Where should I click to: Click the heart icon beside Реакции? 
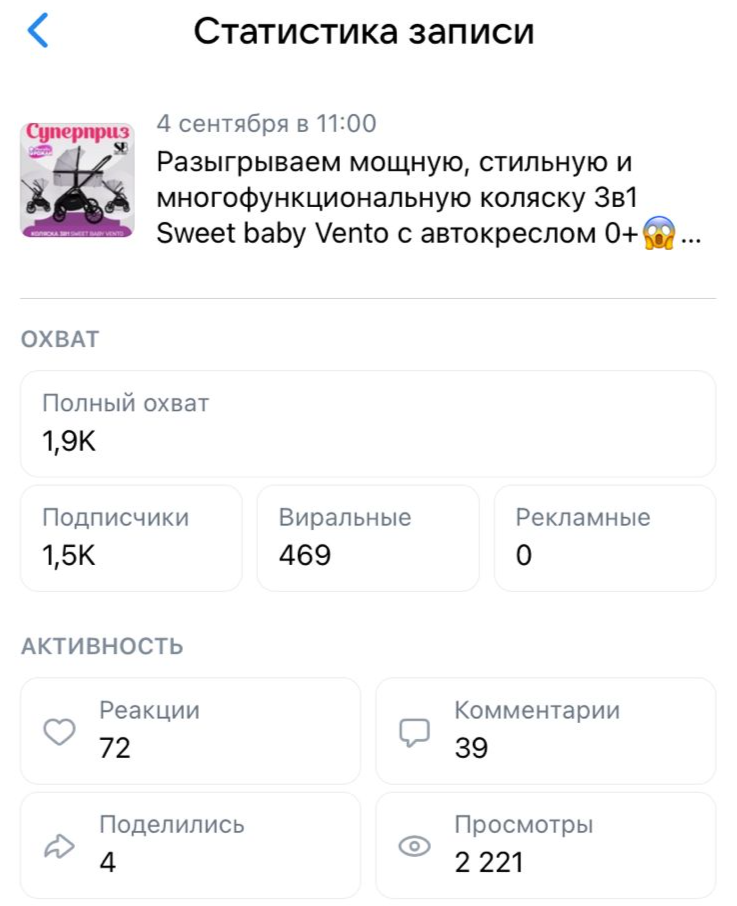pyautogui.click(x=59, y=732)
